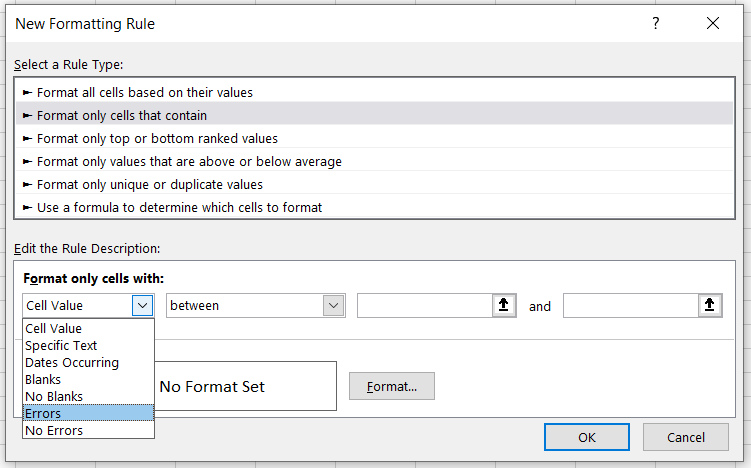Confirm the rule with OK button
Screen dimensions: 751x468
click(586, 437)
